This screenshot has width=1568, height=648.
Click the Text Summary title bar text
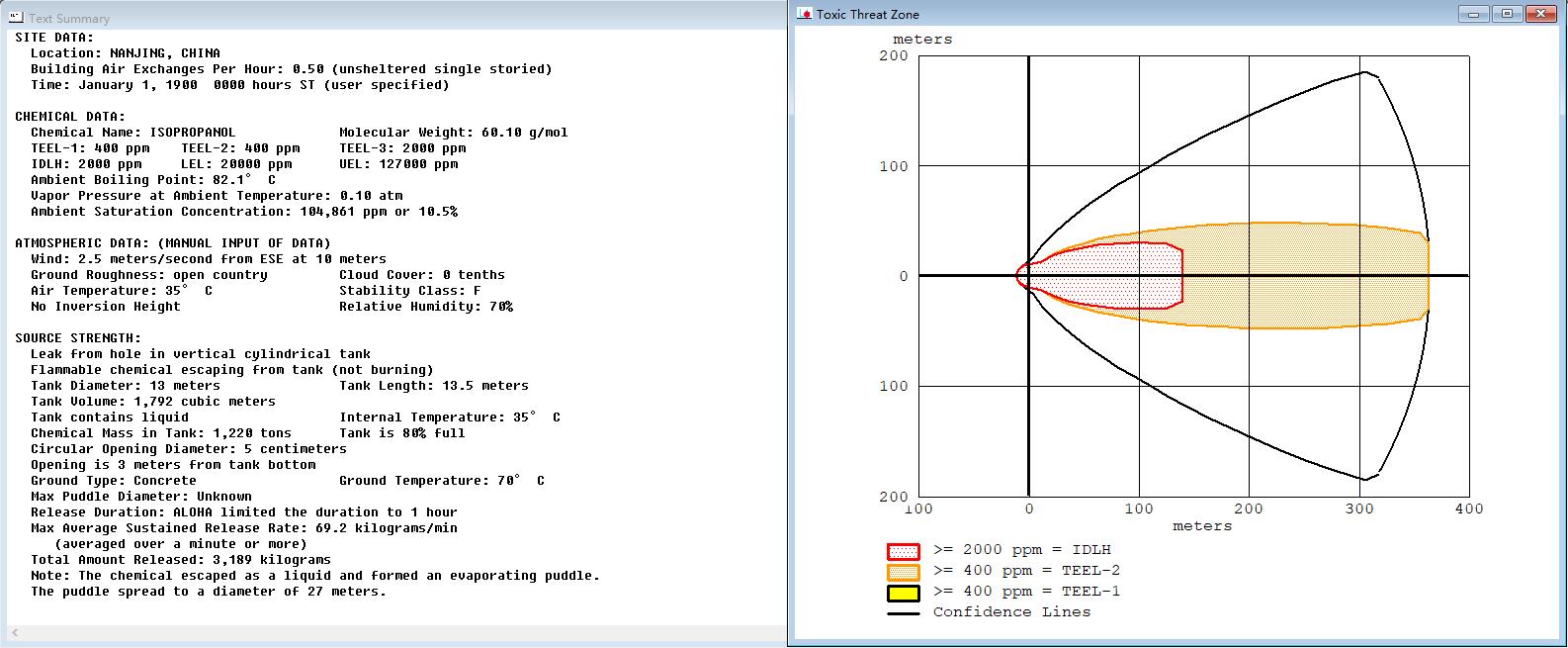pos(69,19)
